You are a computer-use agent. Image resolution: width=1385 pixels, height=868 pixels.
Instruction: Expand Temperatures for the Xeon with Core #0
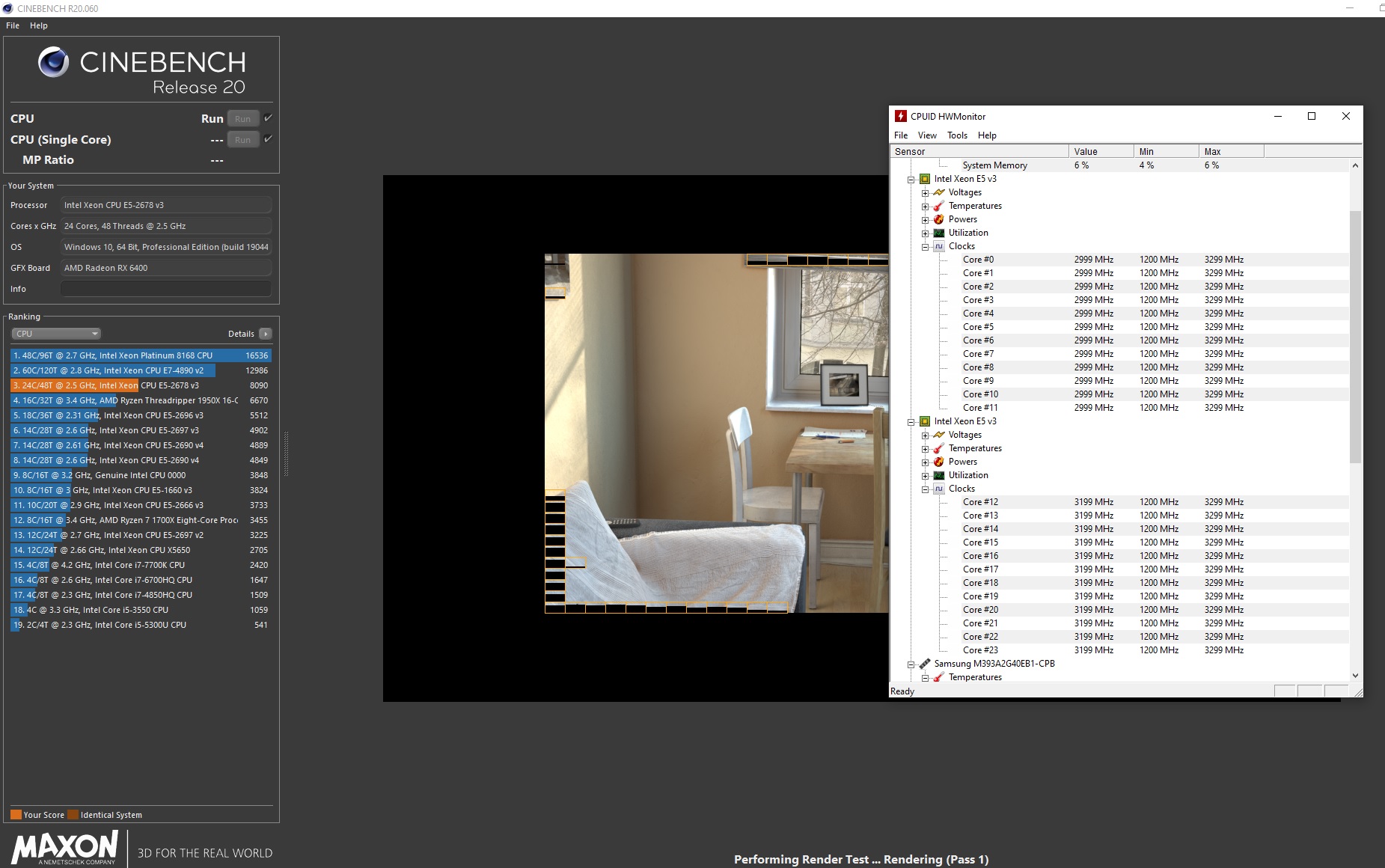926,207
